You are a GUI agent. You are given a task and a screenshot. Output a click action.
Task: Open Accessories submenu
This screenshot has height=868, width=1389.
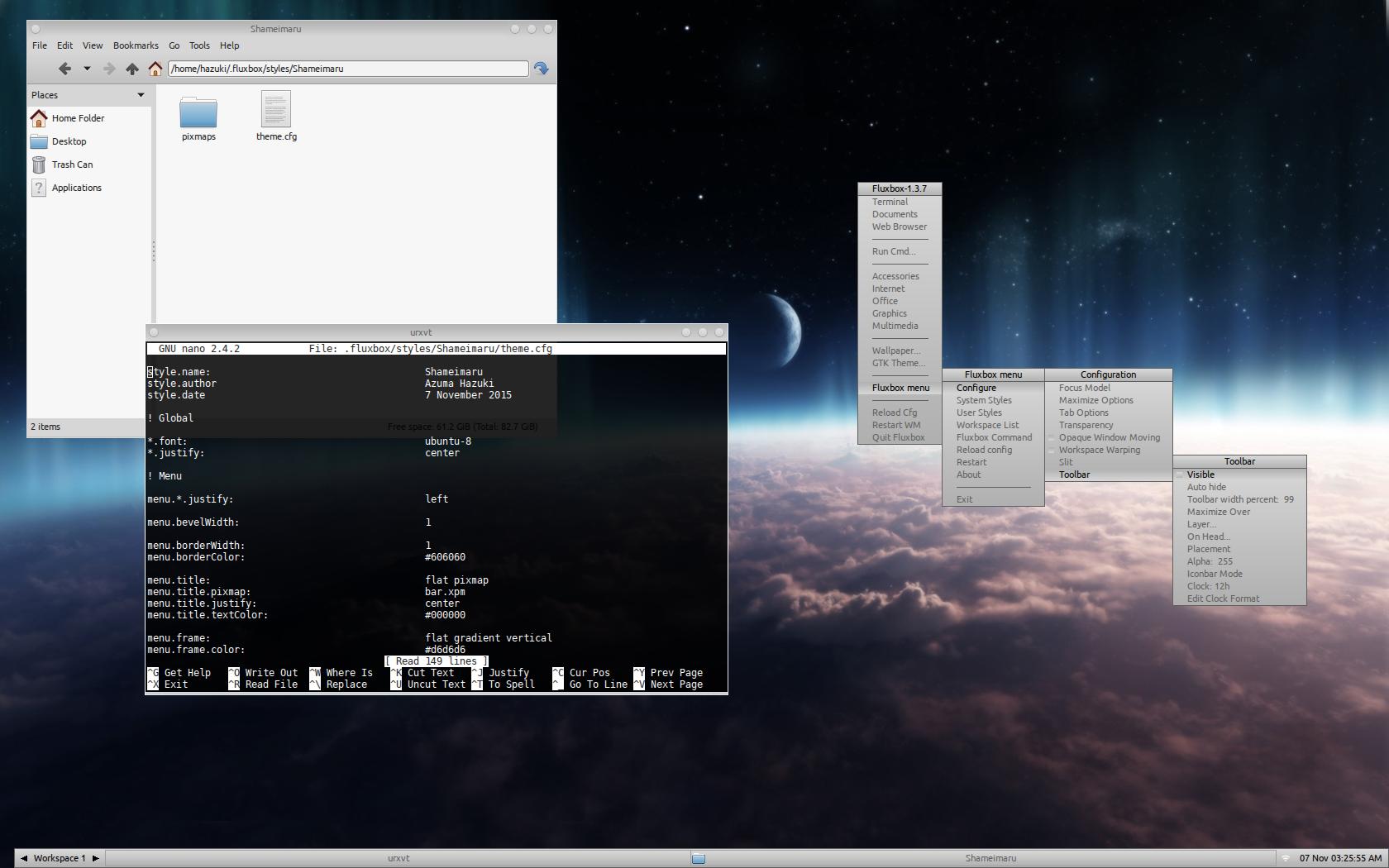coord(900,276)
